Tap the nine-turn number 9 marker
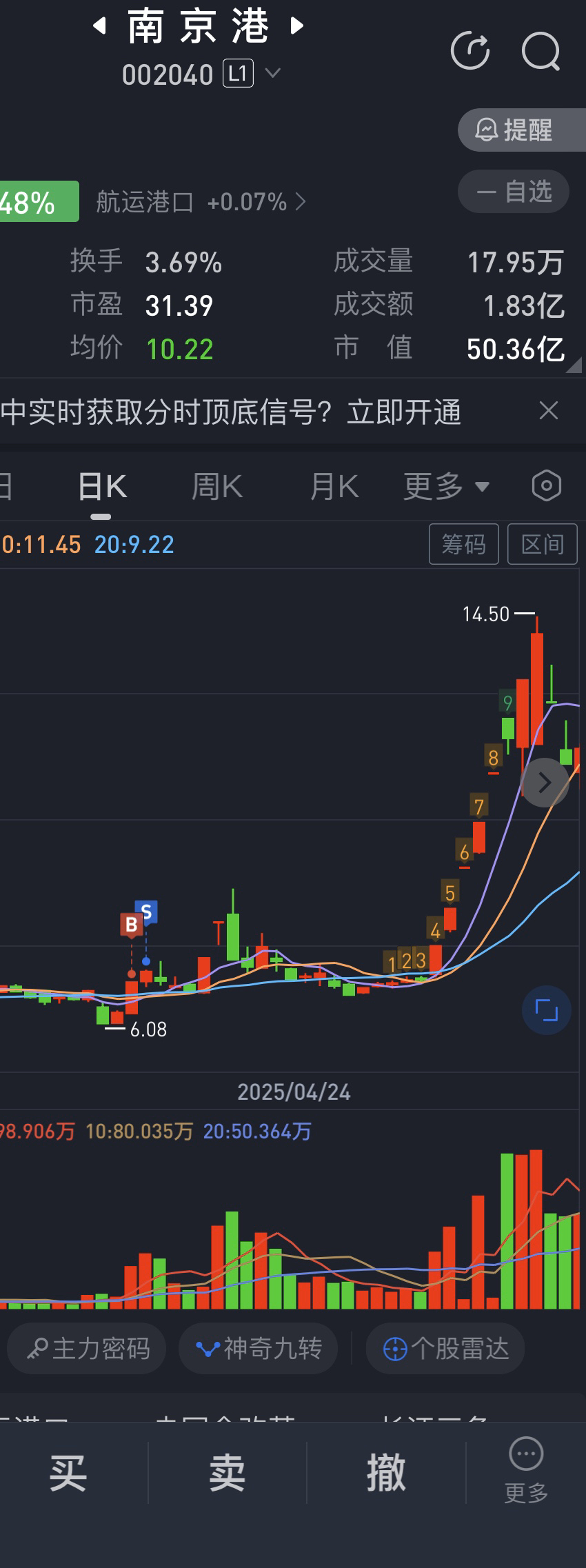This screenshot has height=1568, width=586. coord(507,703)
